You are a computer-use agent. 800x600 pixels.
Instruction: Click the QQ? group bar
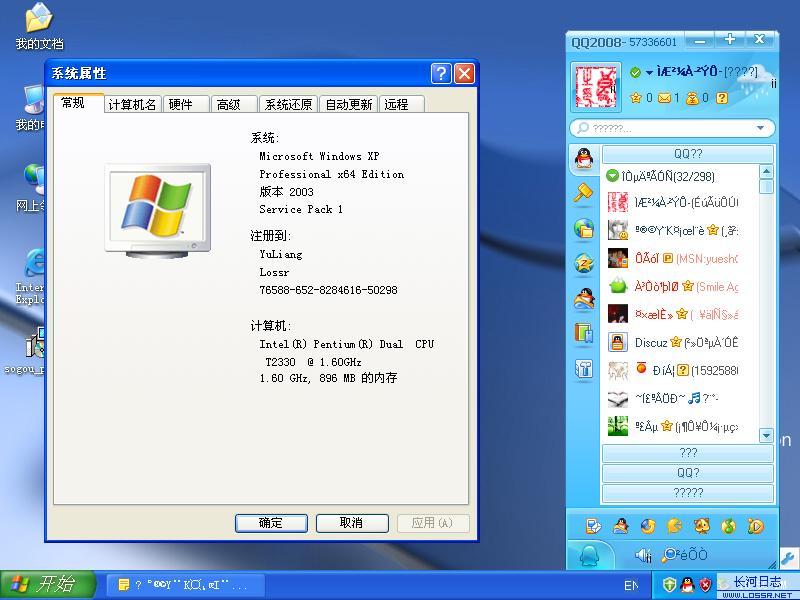click(688, 473)
